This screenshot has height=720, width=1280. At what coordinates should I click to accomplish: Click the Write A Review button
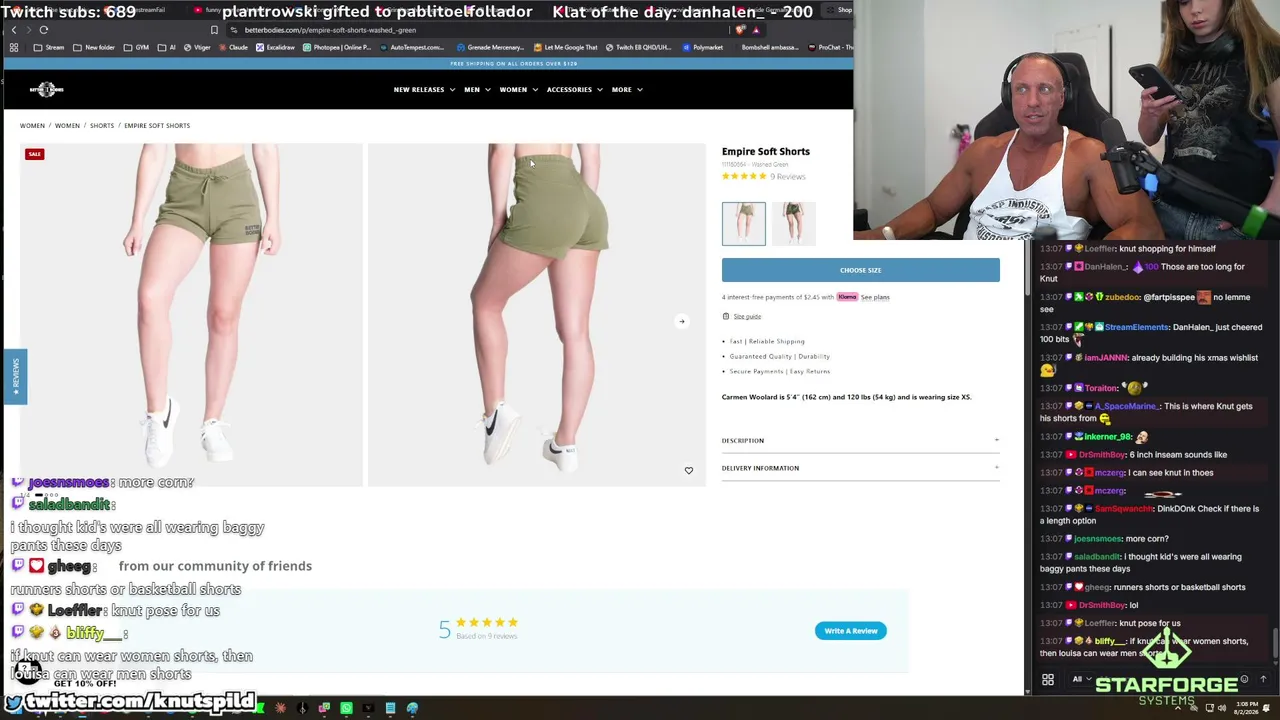tap(851, 631)
